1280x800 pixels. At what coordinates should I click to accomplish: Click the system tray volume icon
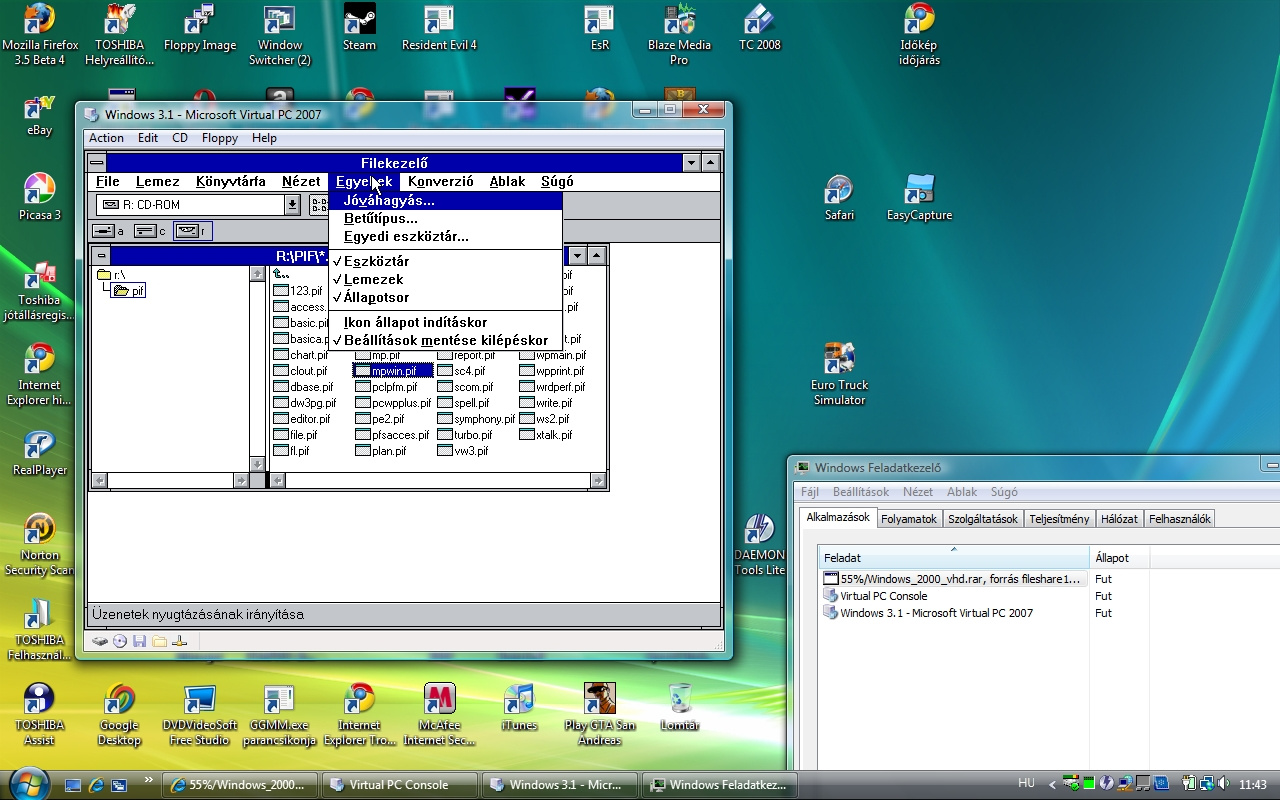point(1224,784)
